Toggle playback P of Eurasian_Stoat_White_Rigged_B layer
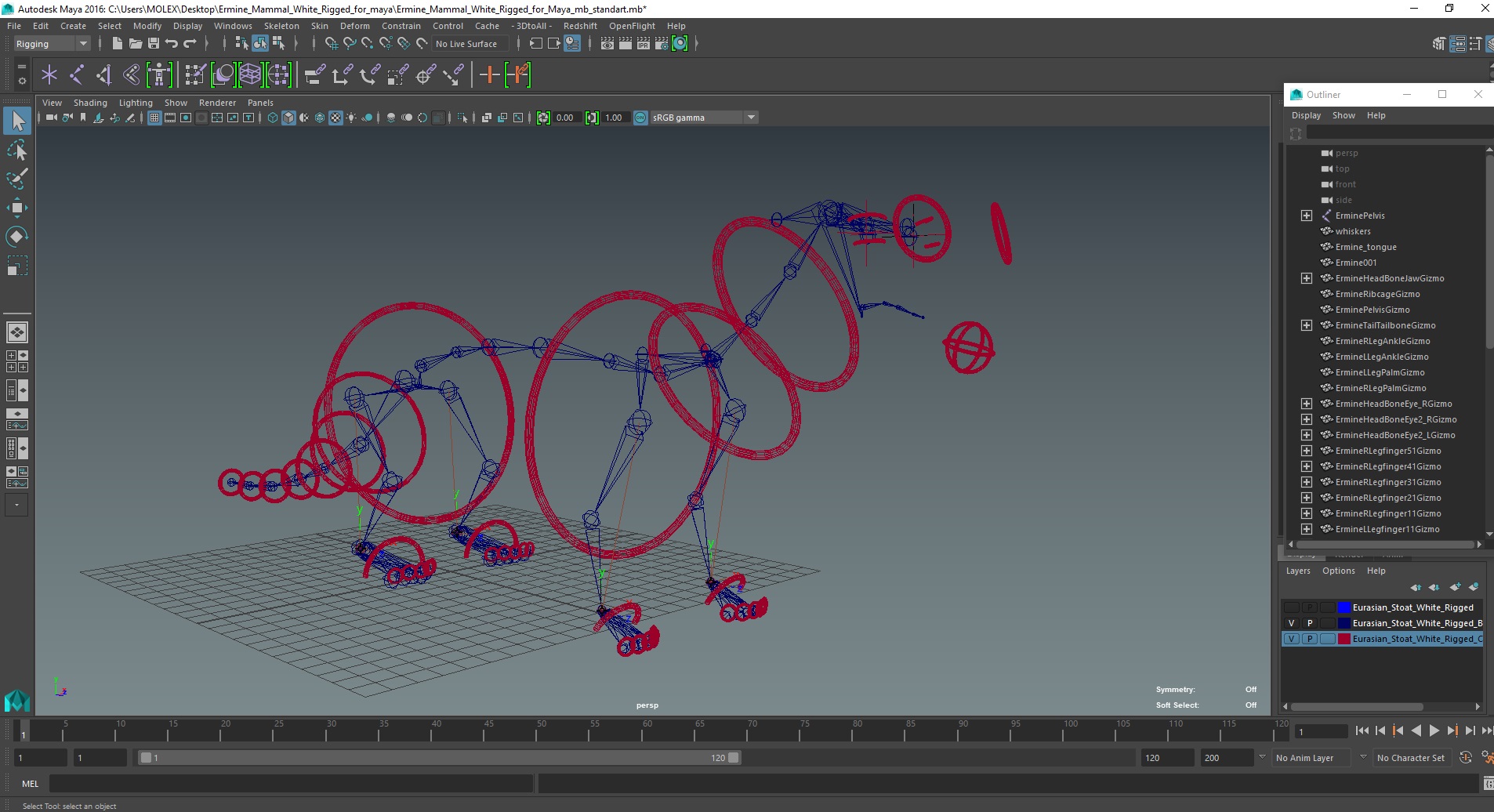This screenshot has width=1494, height=812. coord(1309,623)
